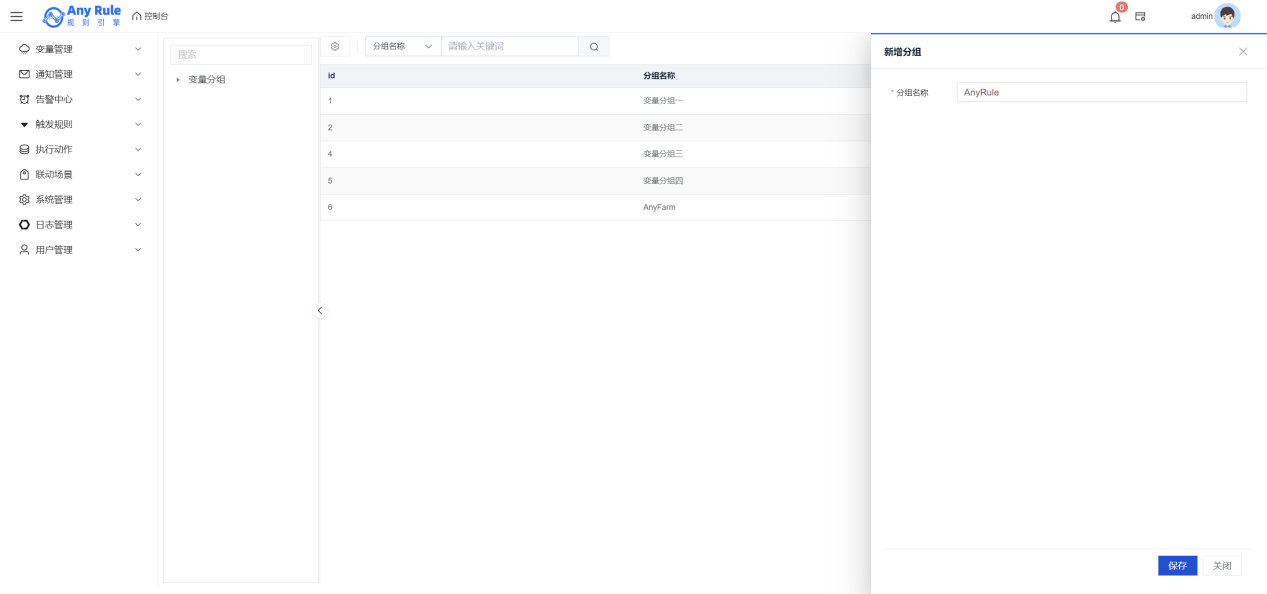Click the 保存 button

[x=1177, y=566]
